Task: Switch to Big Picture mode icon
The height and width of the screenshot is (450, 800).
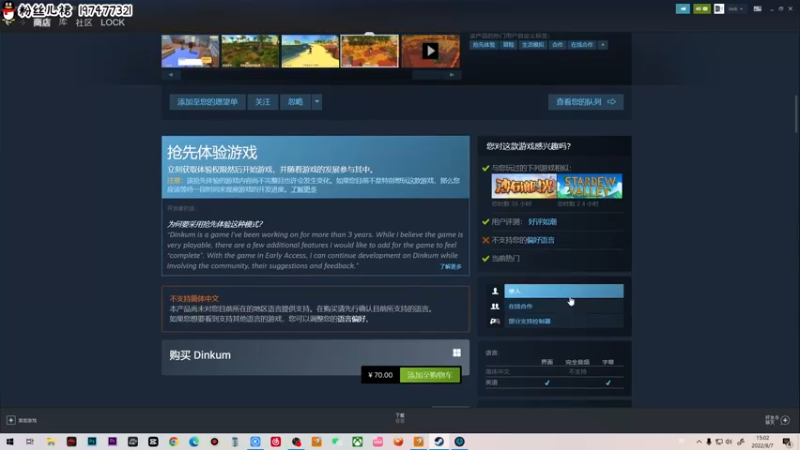Action: [x=758, y=9]
